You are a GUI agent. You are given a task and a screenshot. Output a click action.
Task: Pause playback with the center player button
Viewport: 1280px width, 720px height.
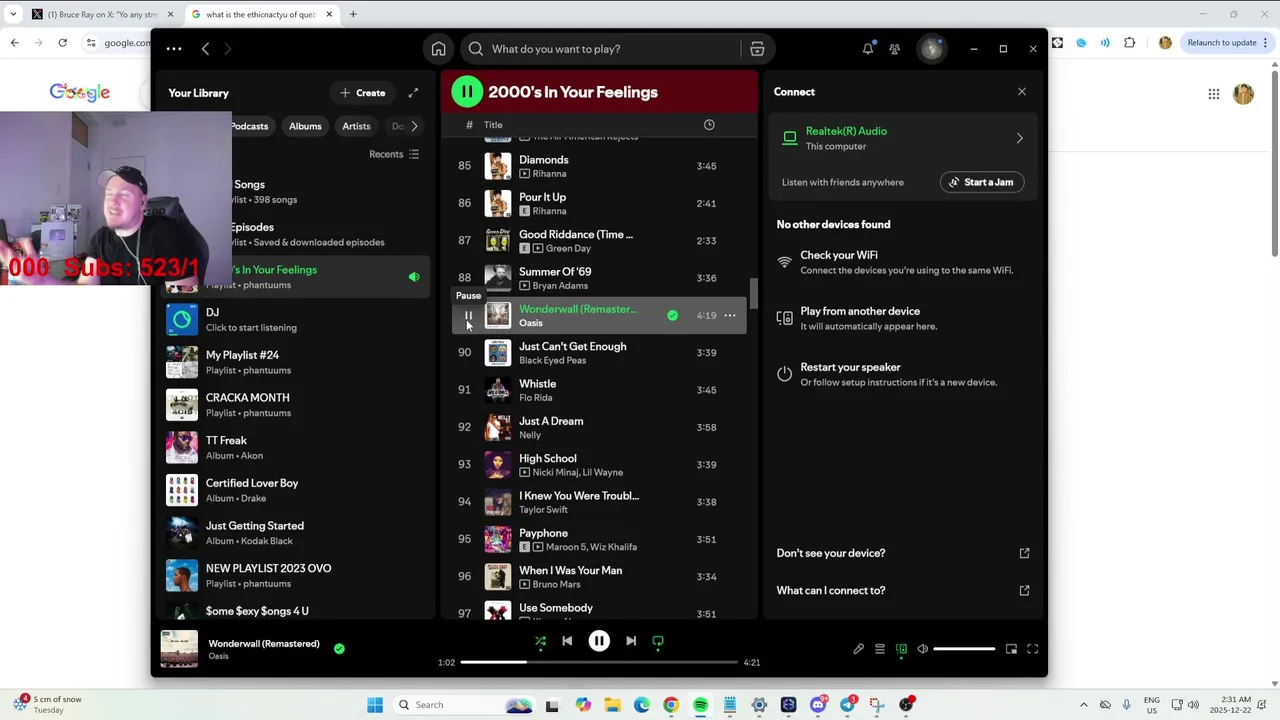(599, 642)
